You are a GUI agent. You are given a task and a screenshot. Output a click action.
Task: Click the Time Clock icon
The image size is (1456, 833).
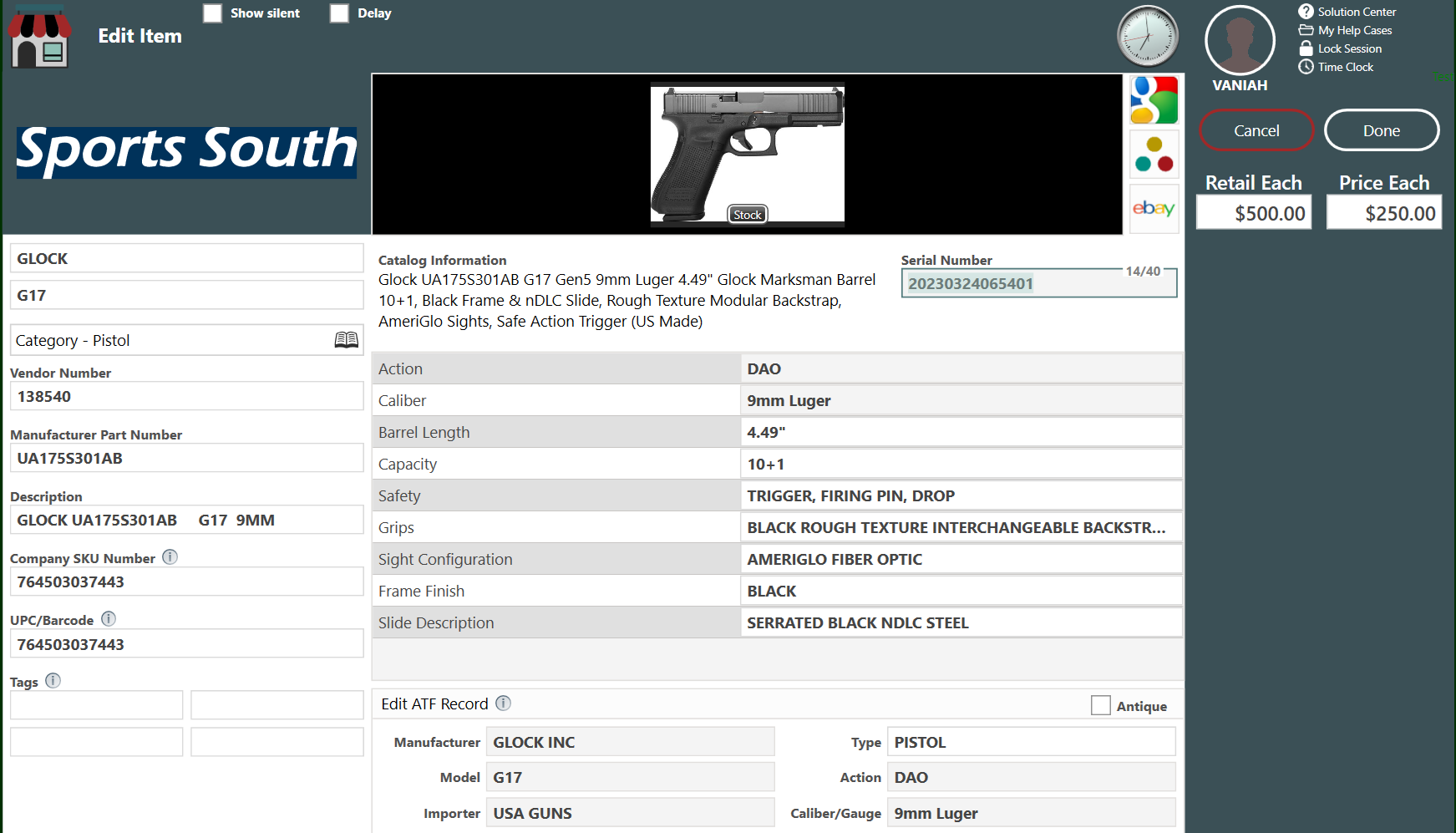1306,67
